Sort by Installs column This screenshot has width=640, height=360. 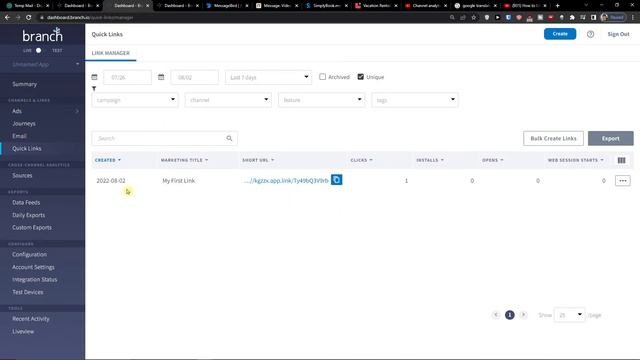click(x=430, y=160)
